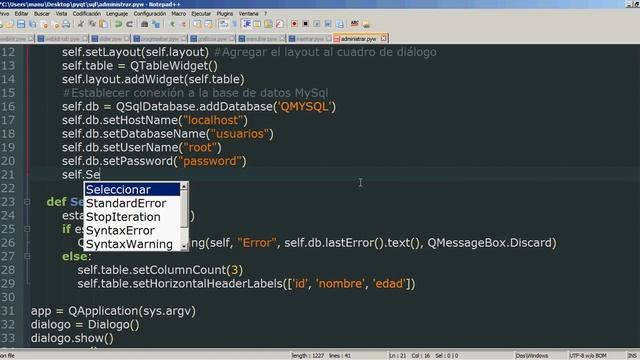Viewport: 640px width, 360px height.
Task: Close the administrar.pyw tab
Action: [x=383, y=38]
